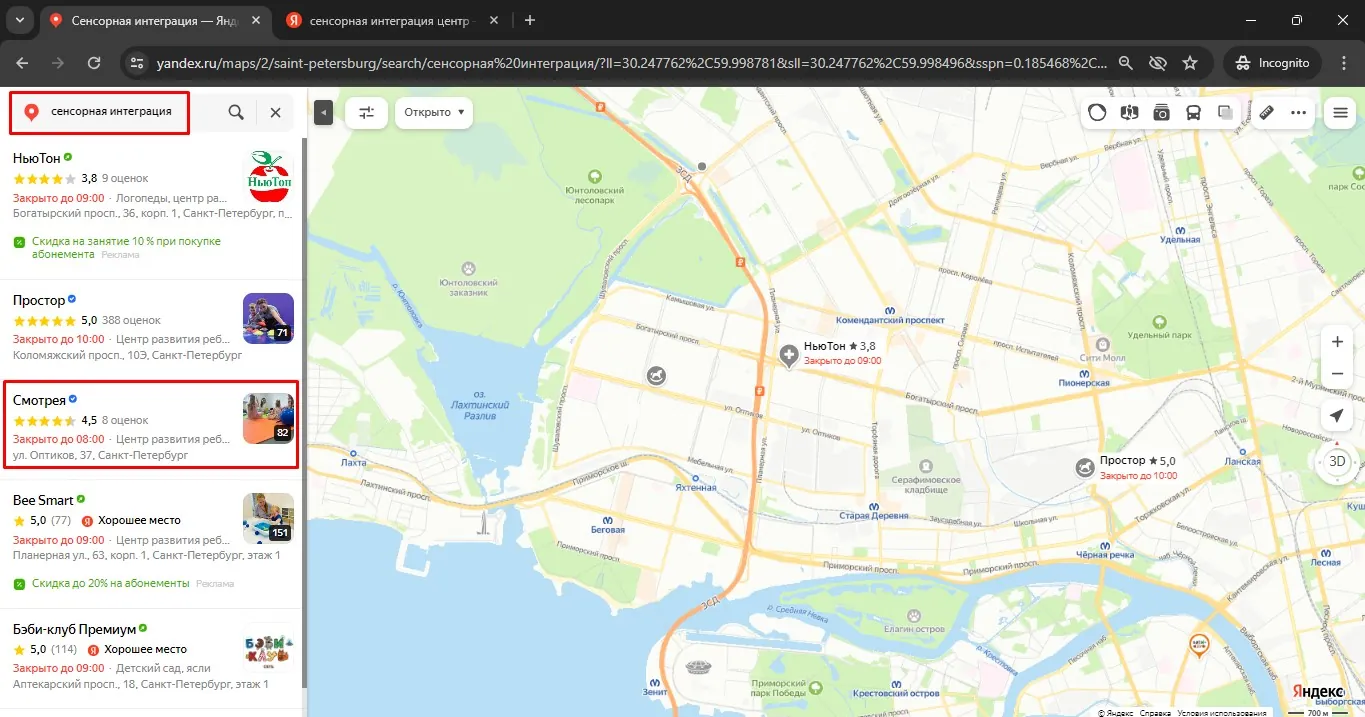Open the search filters sliders button
This screenshot has height=717, width=1365.
(x=366, y=113)
